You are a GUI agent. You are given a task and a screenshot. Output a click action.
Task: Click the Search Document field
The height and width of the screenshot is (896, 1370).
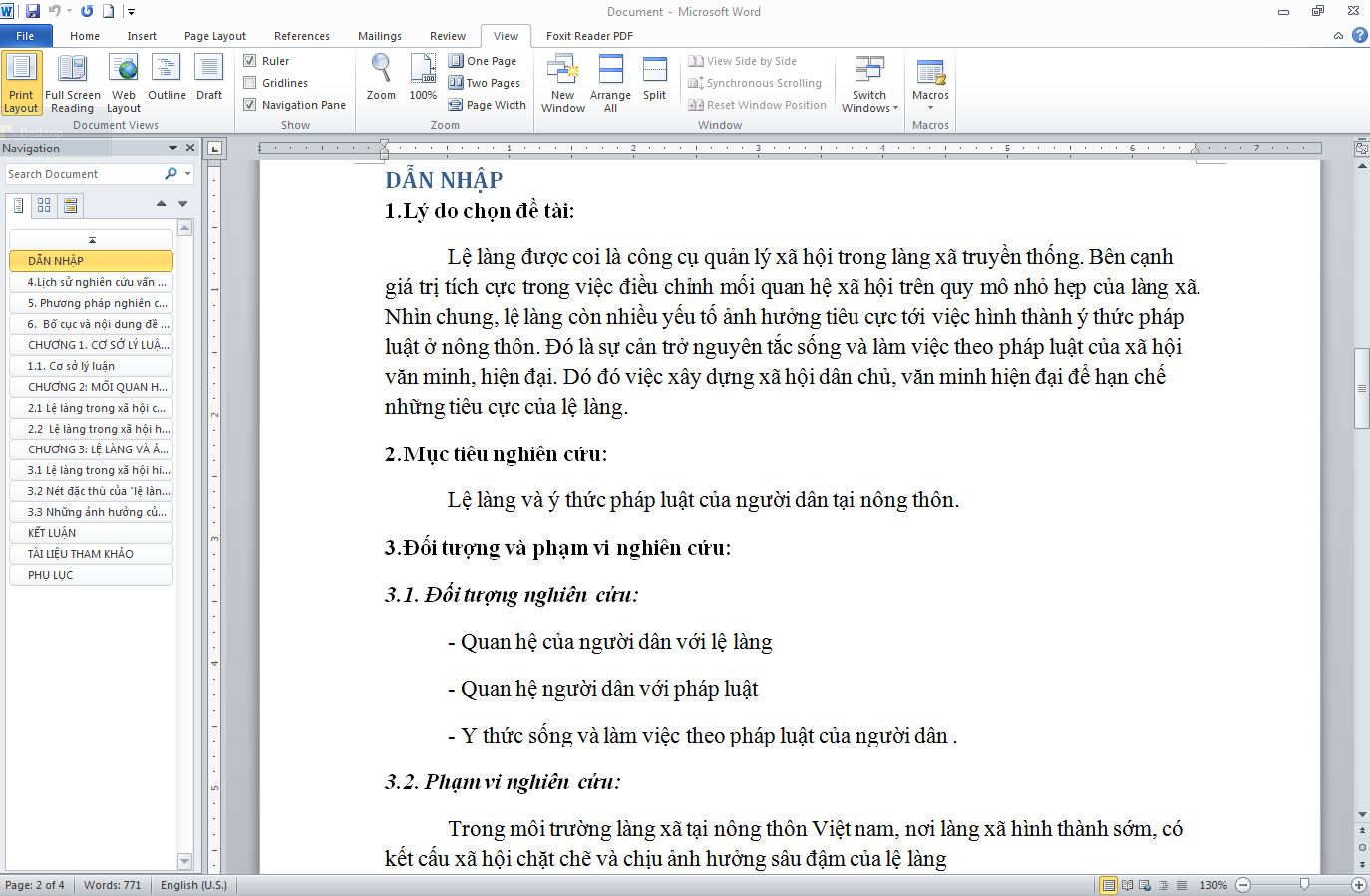coord(85,174)
